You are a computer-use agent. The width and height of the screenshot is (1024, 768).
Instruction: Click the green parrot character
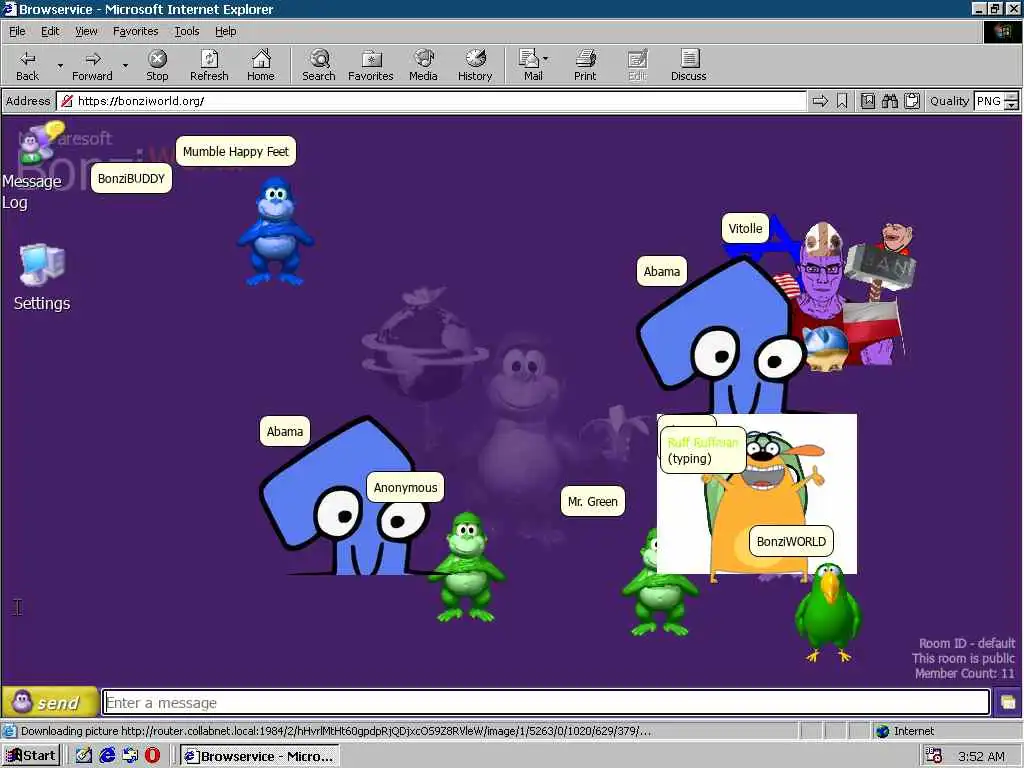[x=828, y=613]
